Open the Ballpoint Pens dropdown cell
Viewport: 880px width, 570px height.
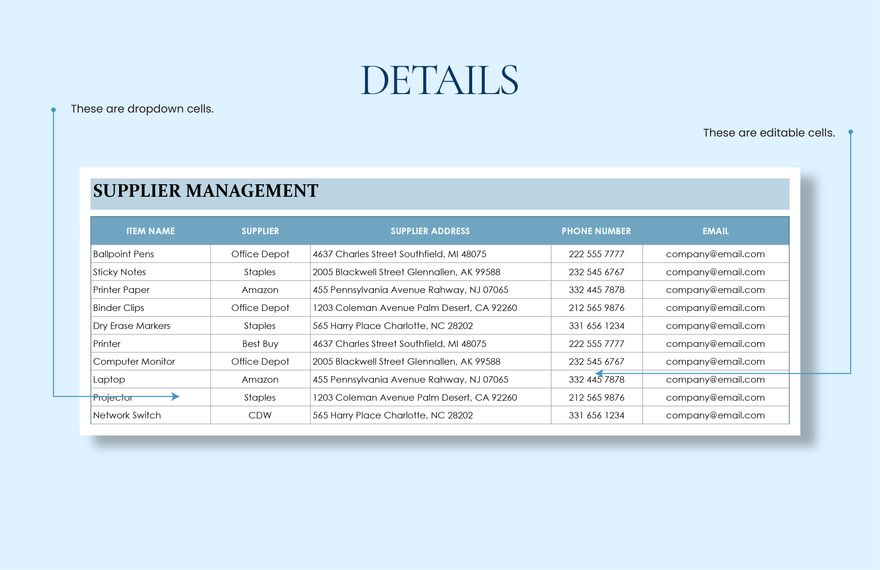[x=150, y=254]
